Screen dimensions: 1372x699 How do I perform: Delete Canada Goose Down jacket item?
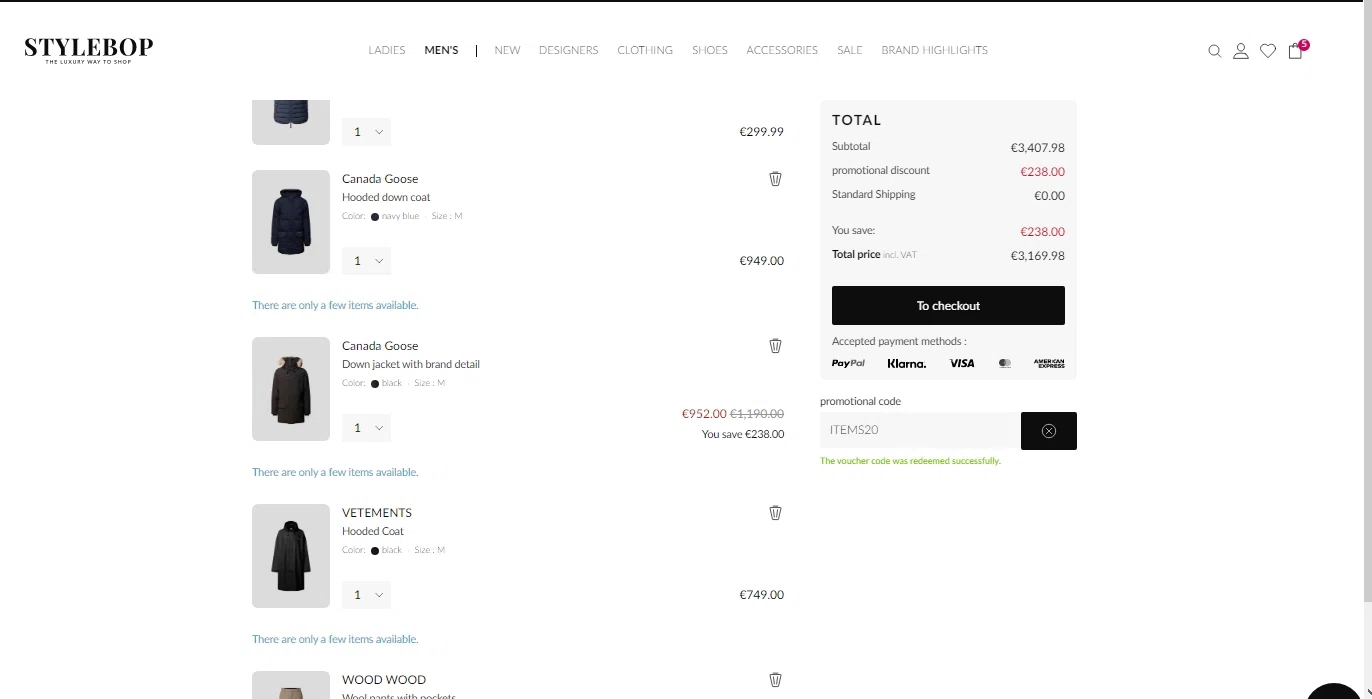pyautogui.click(x=775, y=346)
